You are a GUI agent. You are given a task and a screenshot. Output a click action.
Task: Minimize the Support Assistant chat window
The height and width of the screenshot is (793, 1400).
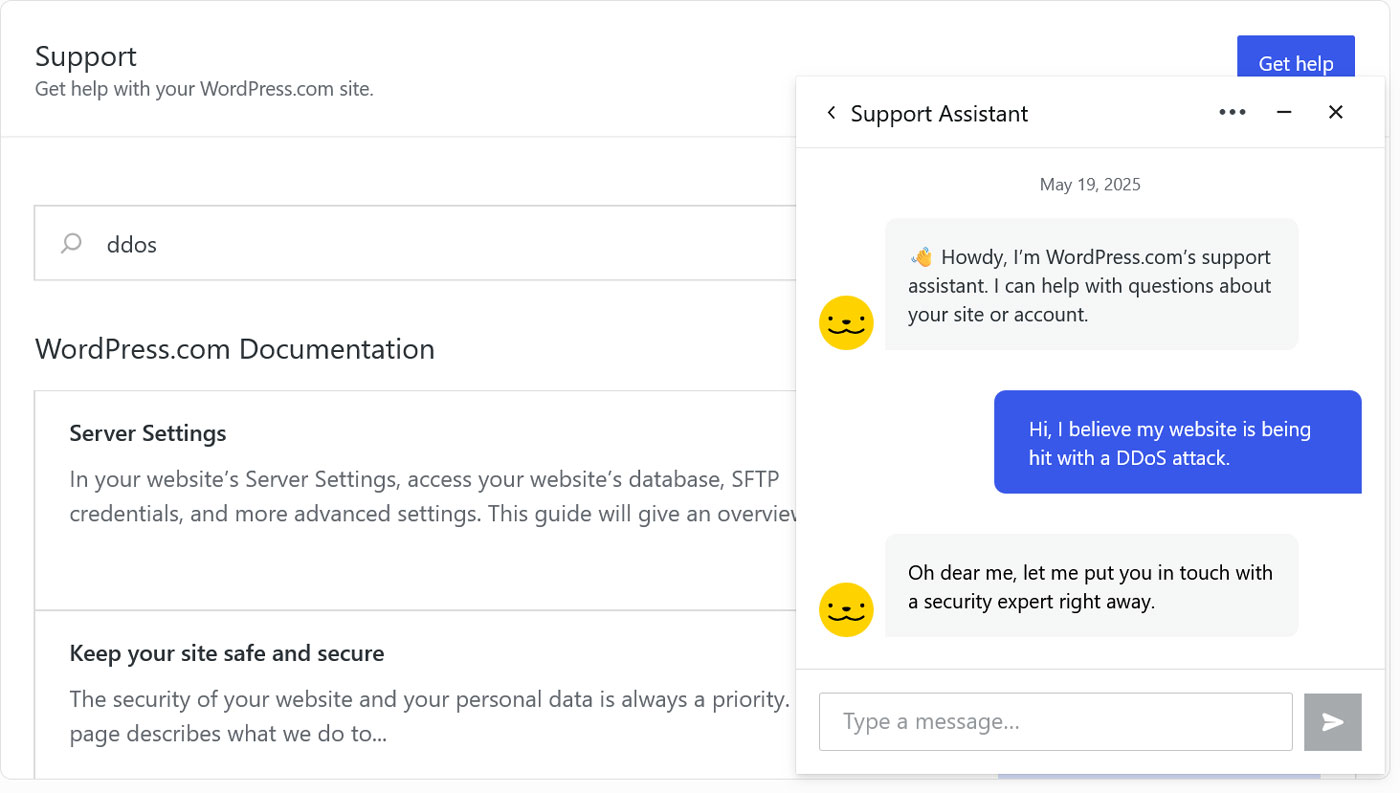1283,112
